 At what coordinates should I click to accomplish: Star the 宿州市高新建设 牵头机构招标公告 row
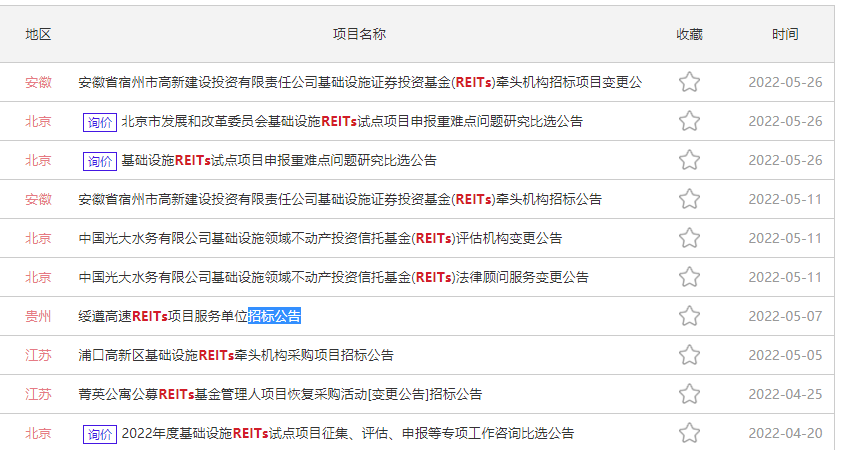click(689, 199)
